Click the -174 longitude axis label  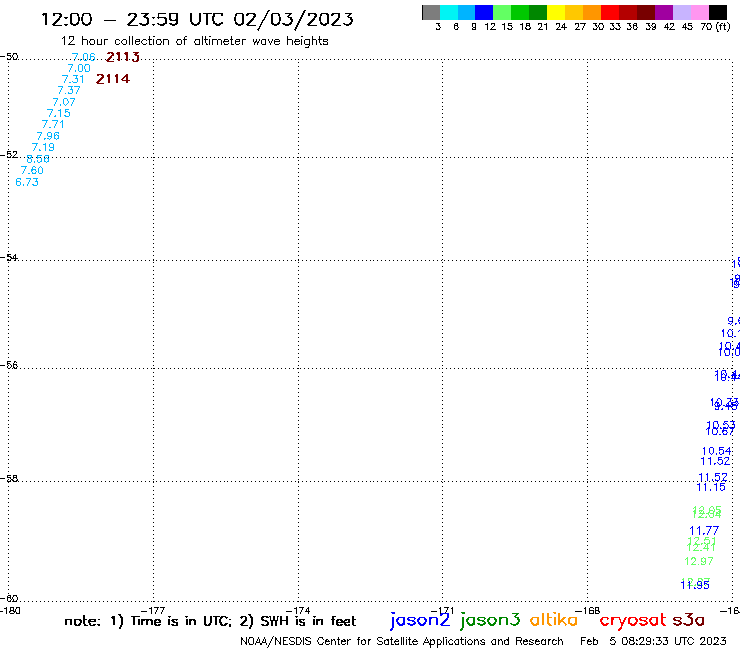coord(298,611)
